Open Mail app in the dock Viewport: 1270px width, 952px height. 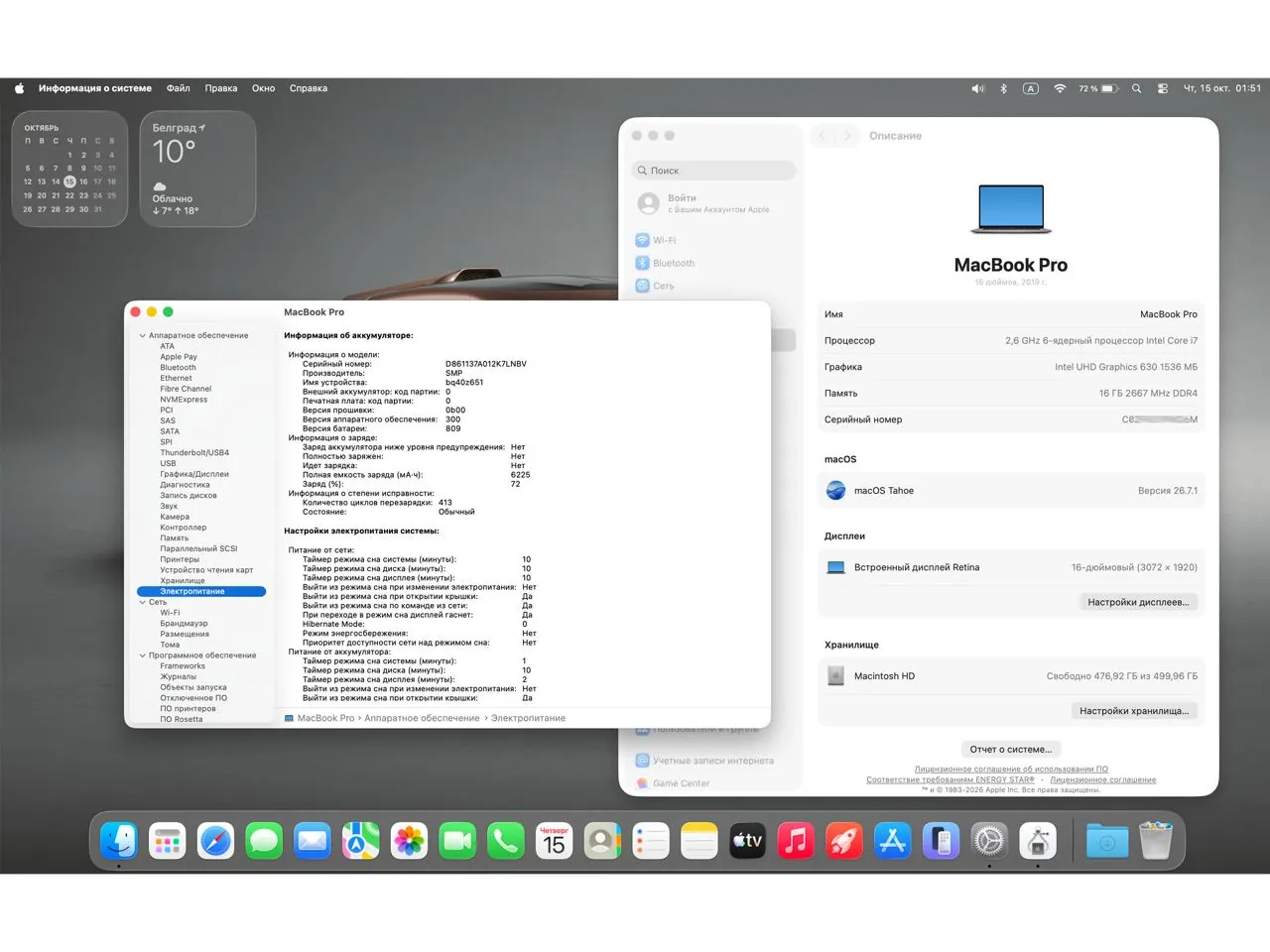point(313,841)
